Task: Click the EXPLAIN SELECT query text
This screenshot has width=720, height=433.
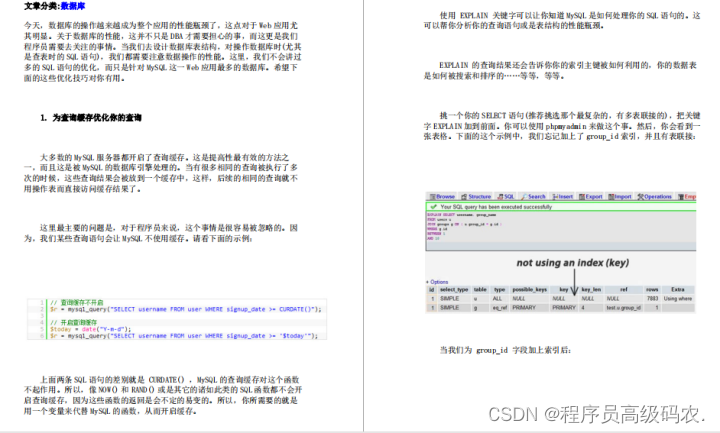Action: [x=461, y=215]
